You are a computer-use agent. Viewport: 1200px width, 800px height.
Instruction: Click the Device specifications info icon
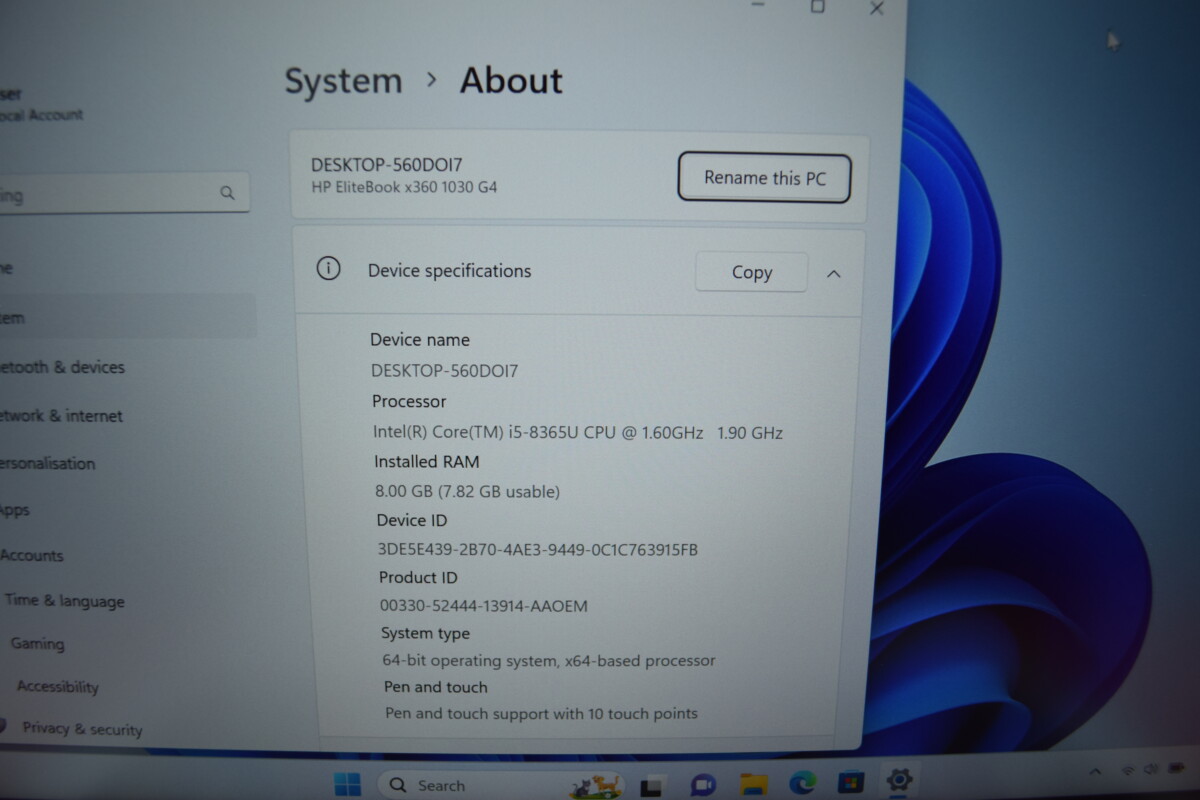point(328,269)
